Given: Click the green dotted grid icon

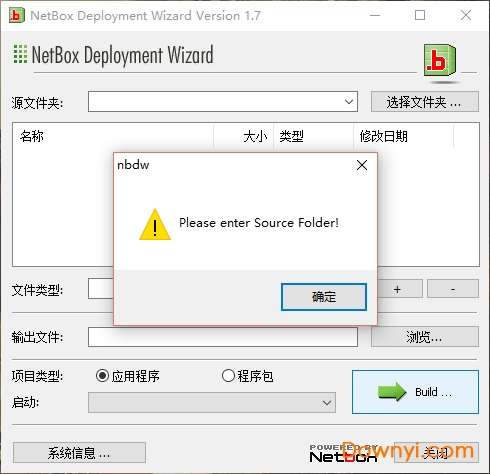Looking at the screenshot, I should pos(20,54).
